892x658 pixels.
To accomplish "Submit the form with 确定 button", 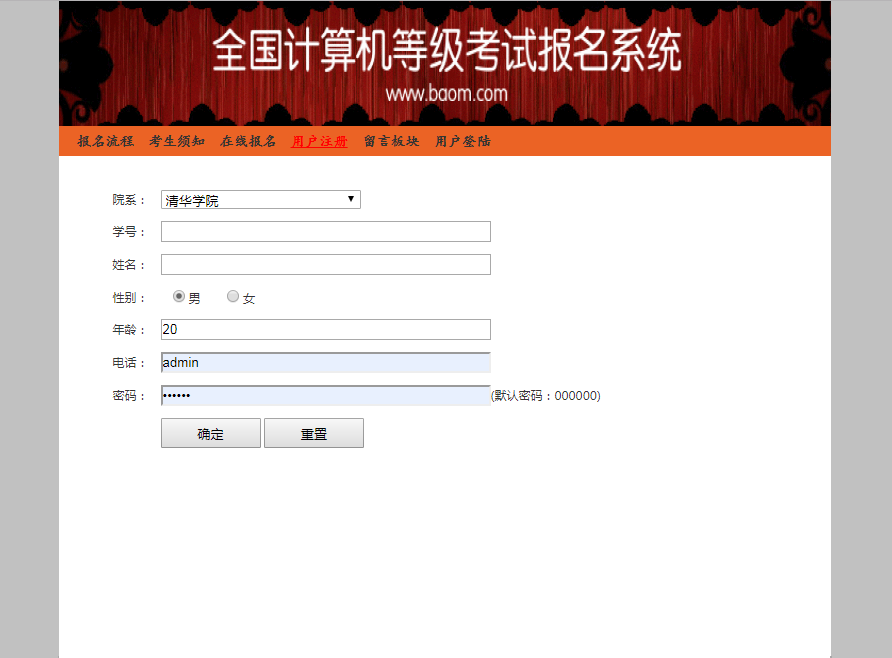I will tap(210, 433).
